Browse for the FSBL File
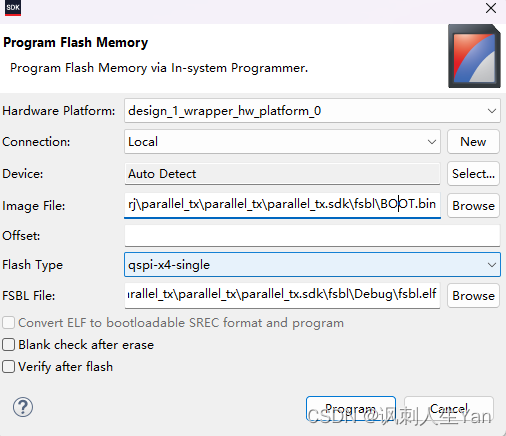Screen dimensions: 506x436 click(x=473, y=296)
